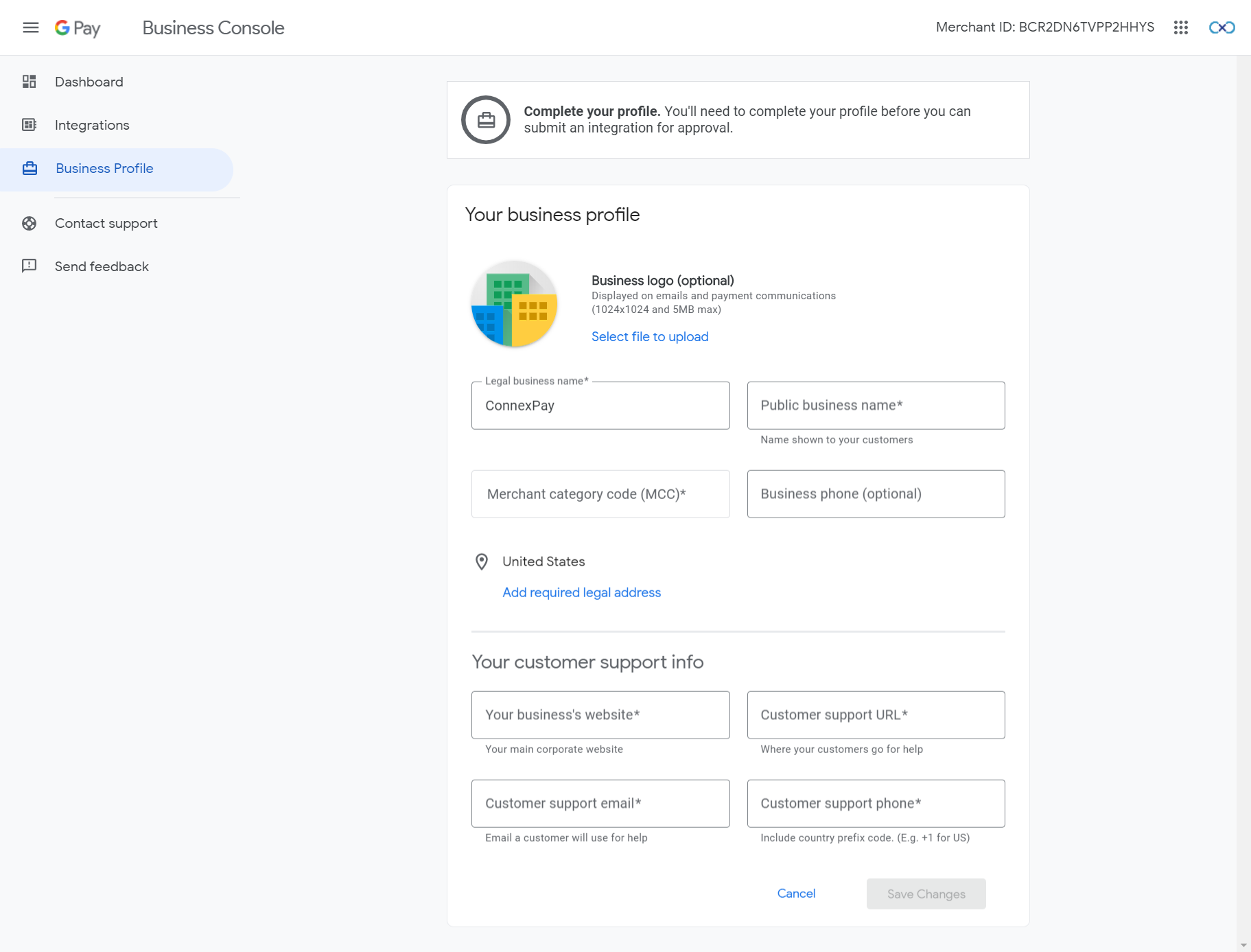Click the scrollbar down arrow
The width and height of the screenshot is (1251, 952).
pos(1243,946)
